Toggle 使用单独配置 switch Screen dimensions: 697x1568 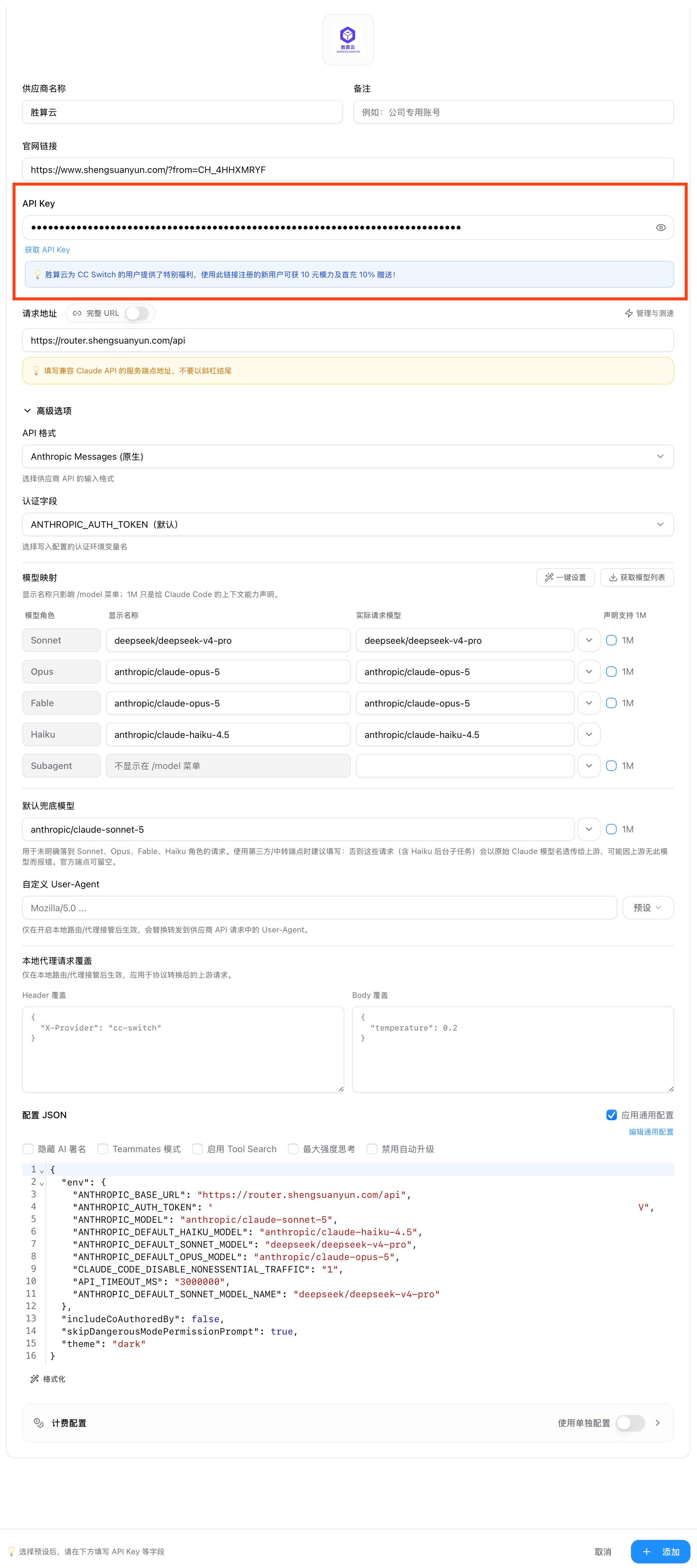click(630, 1423)
